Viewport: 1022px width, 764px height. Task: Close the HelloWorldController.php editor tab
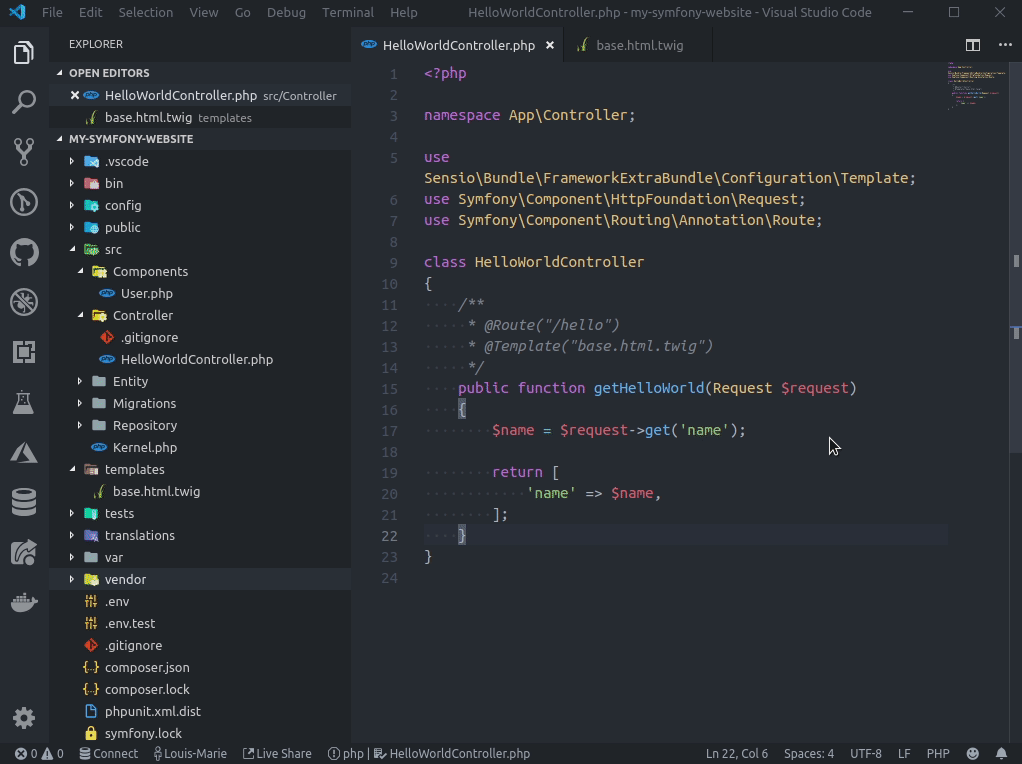(550, 45)
